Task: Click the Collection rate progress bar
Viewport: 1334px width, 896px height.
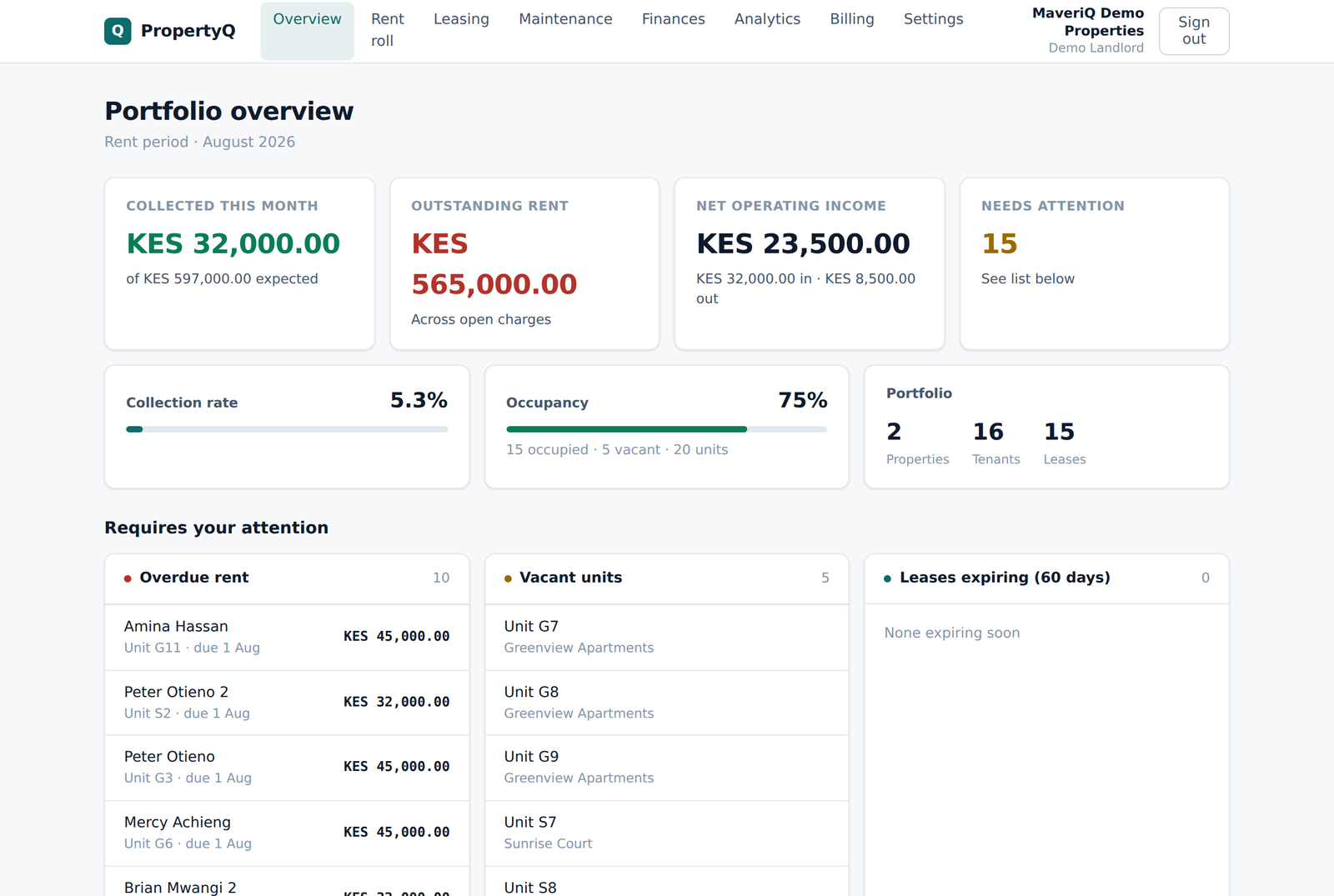Action: tap(287, 429)
